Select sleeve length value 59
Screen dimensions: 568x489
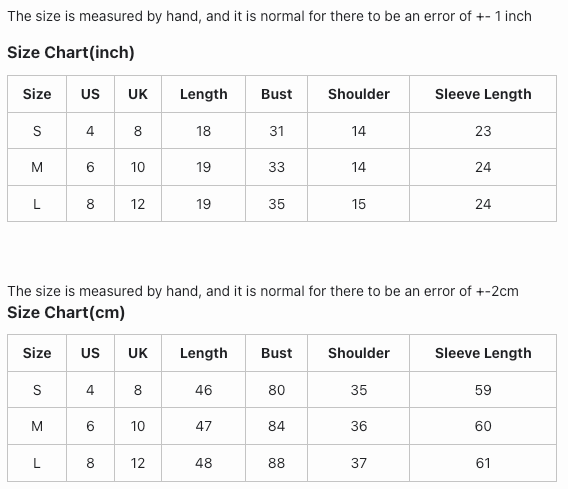(483, 390)
